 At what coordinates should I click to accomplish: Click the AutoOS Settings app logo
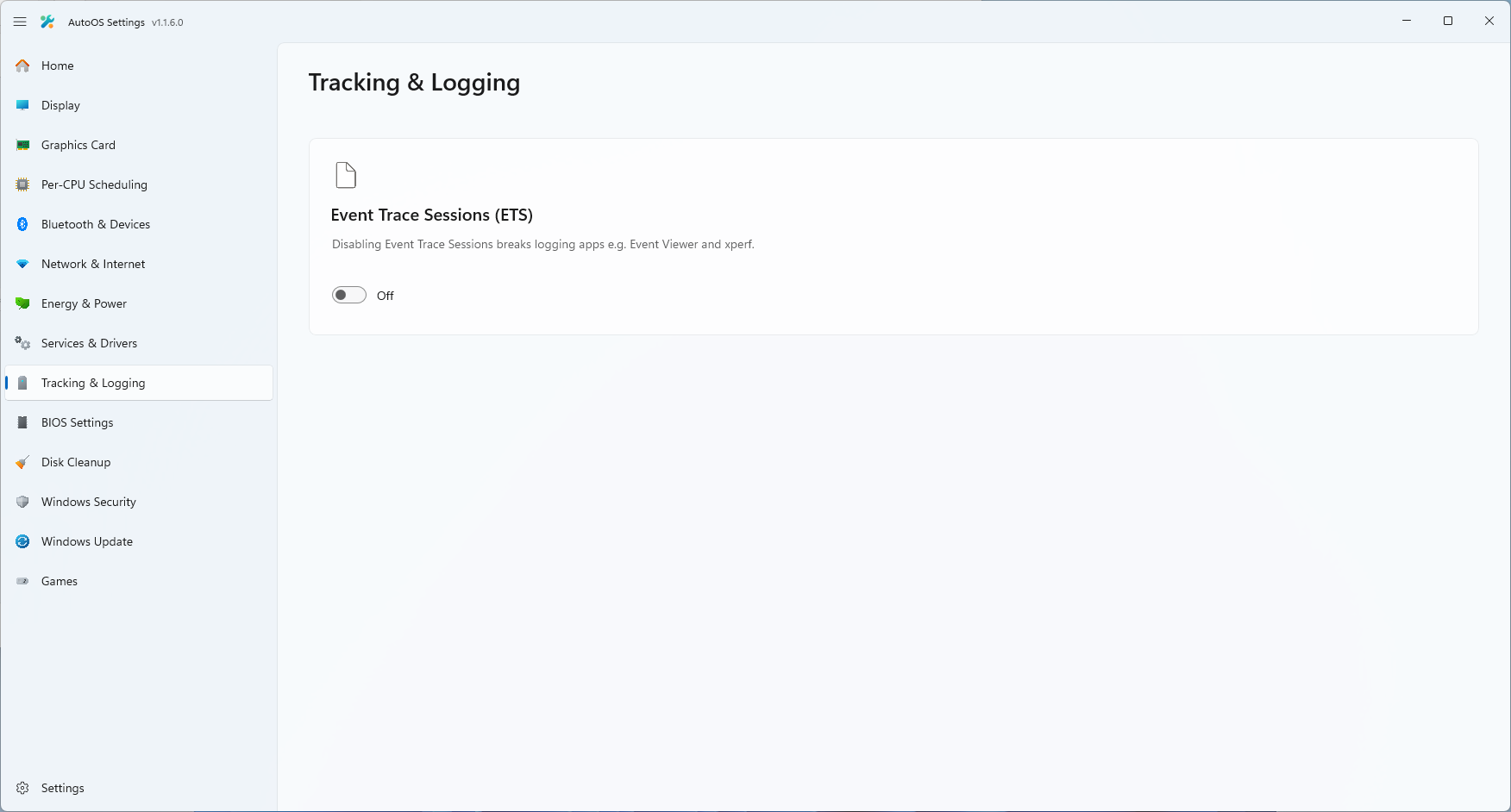47,22
